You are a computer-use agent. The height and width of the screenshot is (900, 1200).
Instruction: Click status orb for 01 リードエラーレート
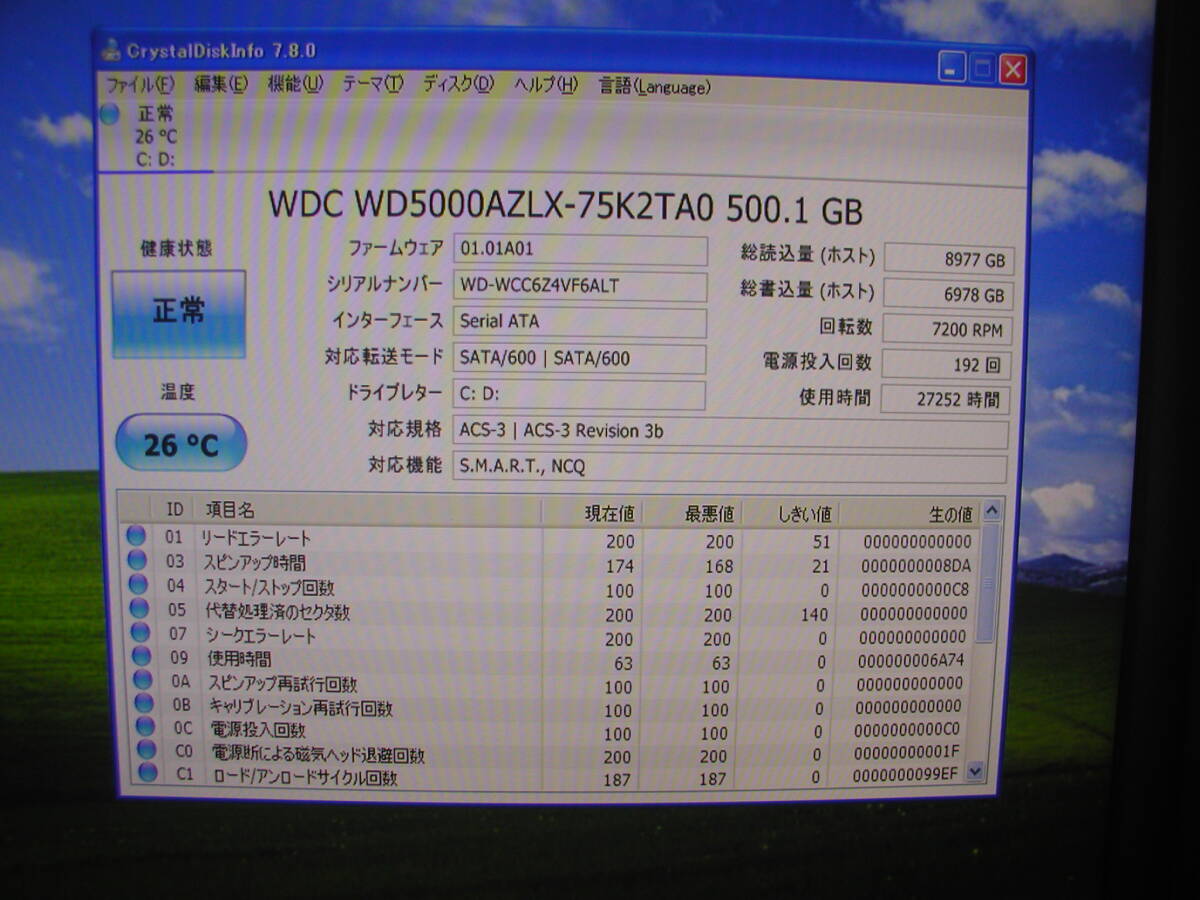pyautogui.click(x=137, y=536)
